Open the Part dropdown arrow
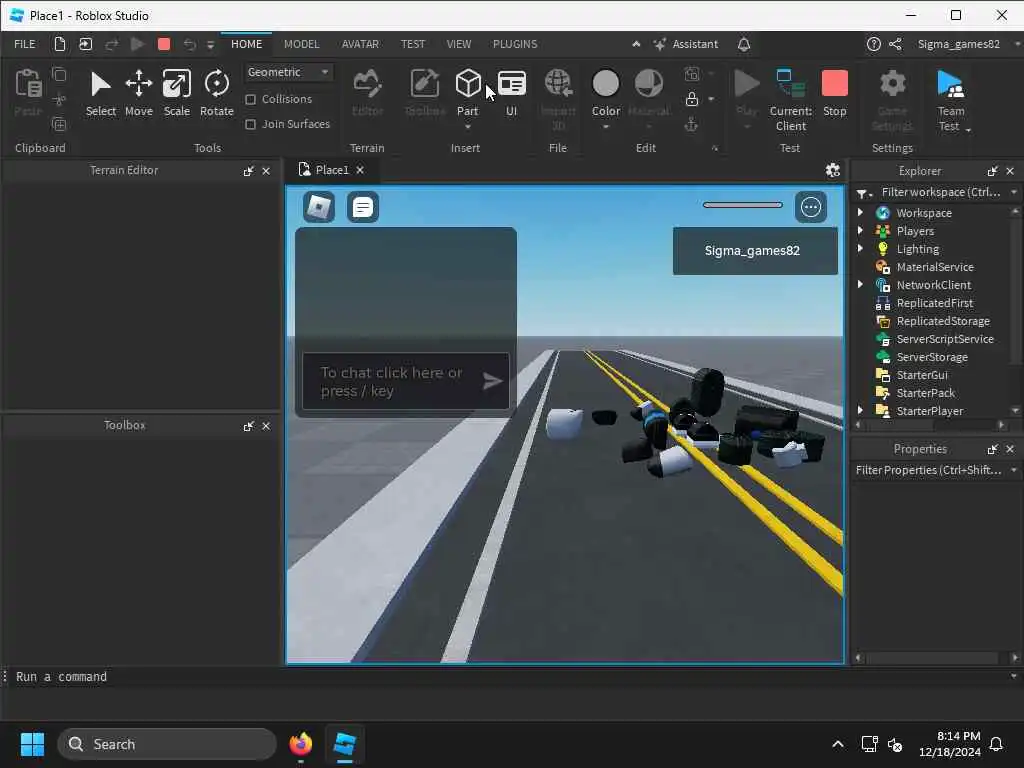Viewport: 1024px width, 768px height. tap(468, 127)
